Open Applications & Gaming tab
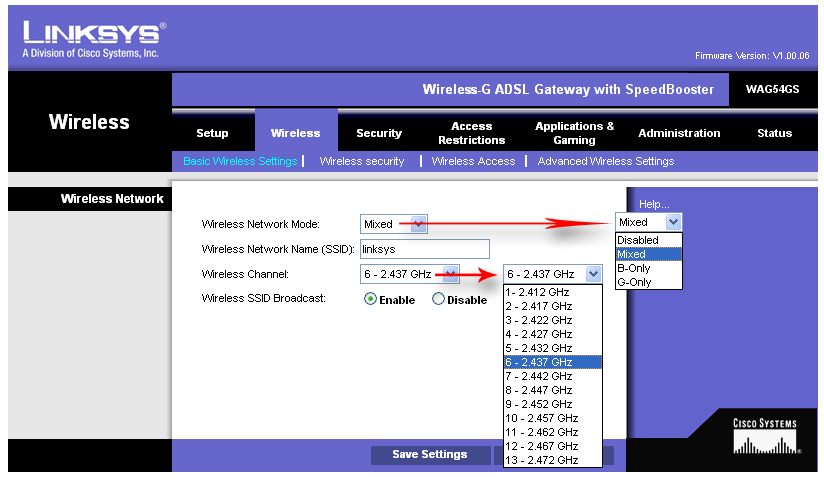 574,133
